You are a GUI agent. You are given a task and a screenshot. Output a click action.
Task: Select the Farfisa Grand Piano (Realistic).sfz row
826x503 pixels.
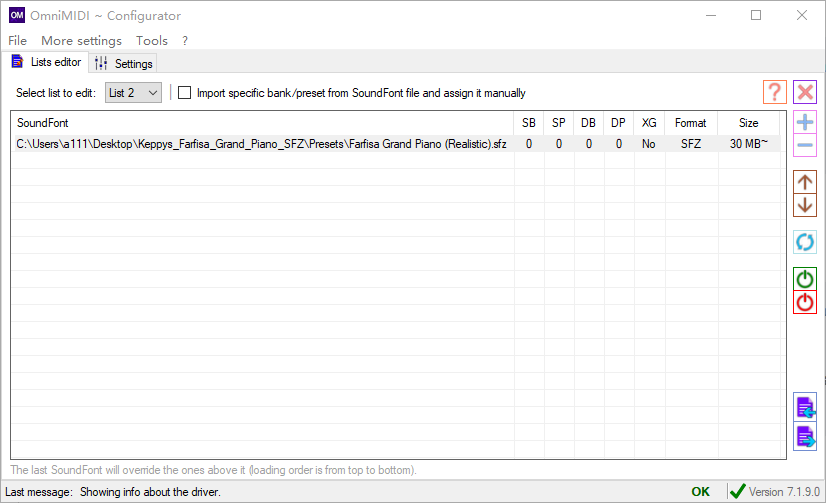pyautogui.click(x=395, y=144)
